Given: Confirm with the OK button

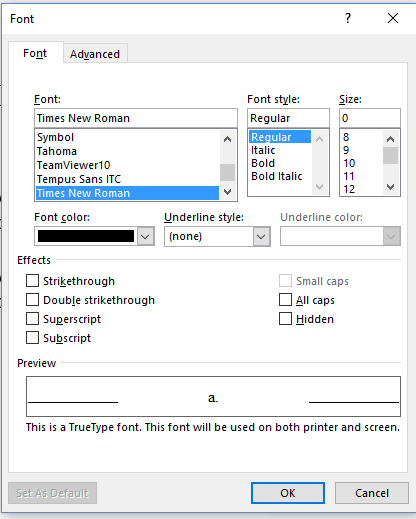Looking at the screenshot, I should click(288, 493).
